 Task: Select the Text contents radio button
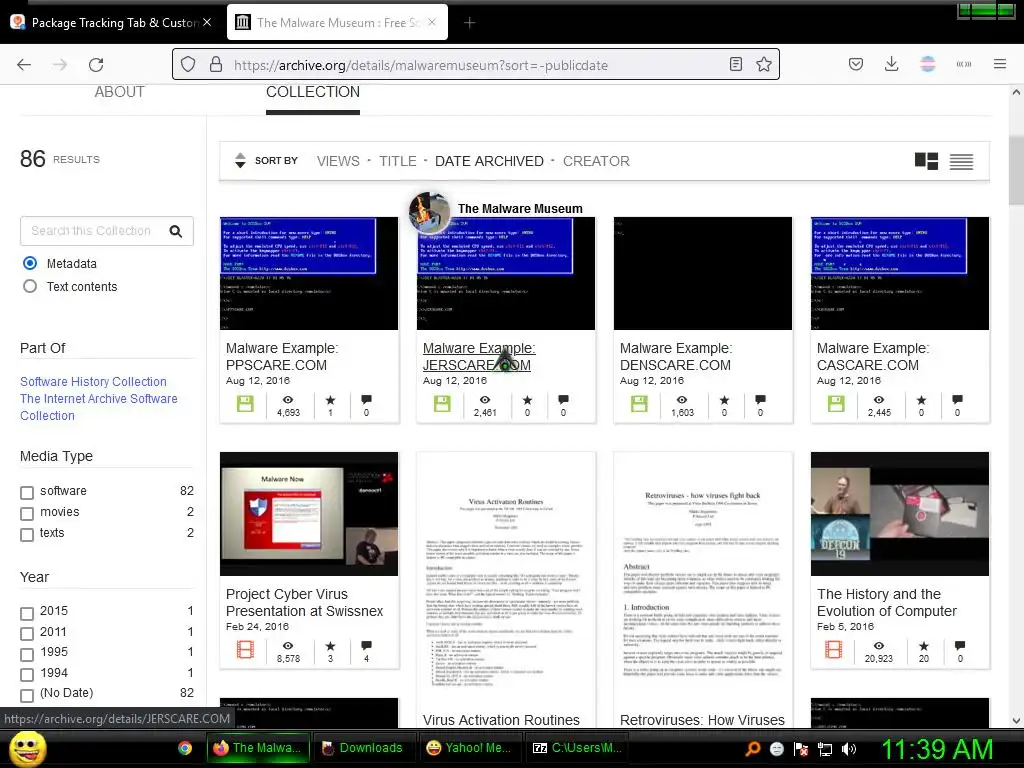coord(30,286)
